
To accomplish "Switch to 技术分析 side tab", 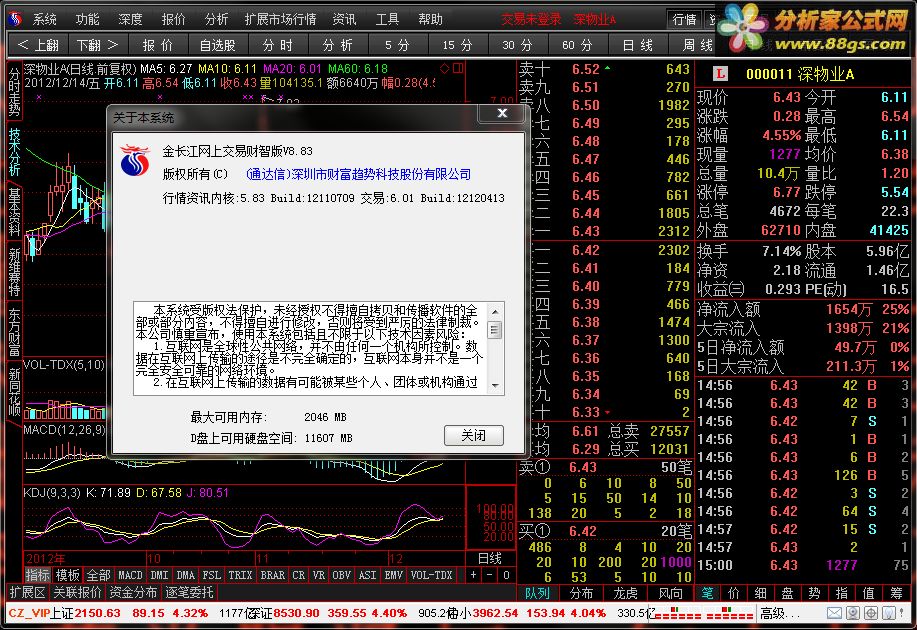I will pyautogui.click(x=14, y=151).
